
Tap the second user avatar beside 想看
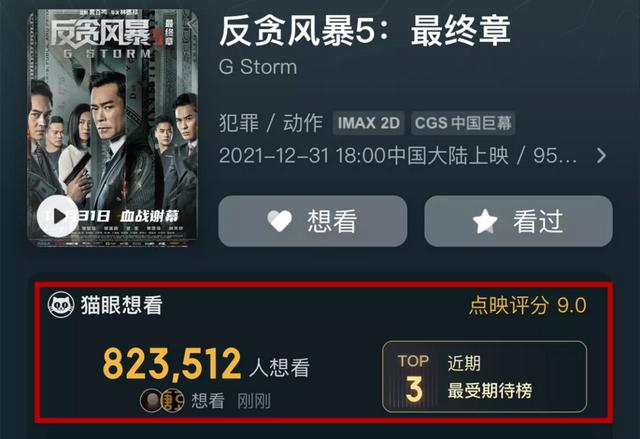click(173, 401)
